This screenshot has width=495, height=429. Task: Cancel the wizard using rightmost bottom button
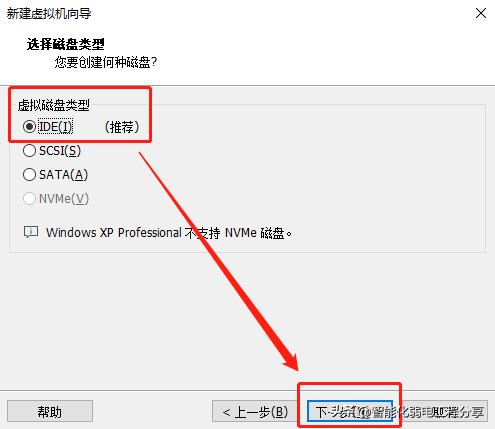pos(445,411)
